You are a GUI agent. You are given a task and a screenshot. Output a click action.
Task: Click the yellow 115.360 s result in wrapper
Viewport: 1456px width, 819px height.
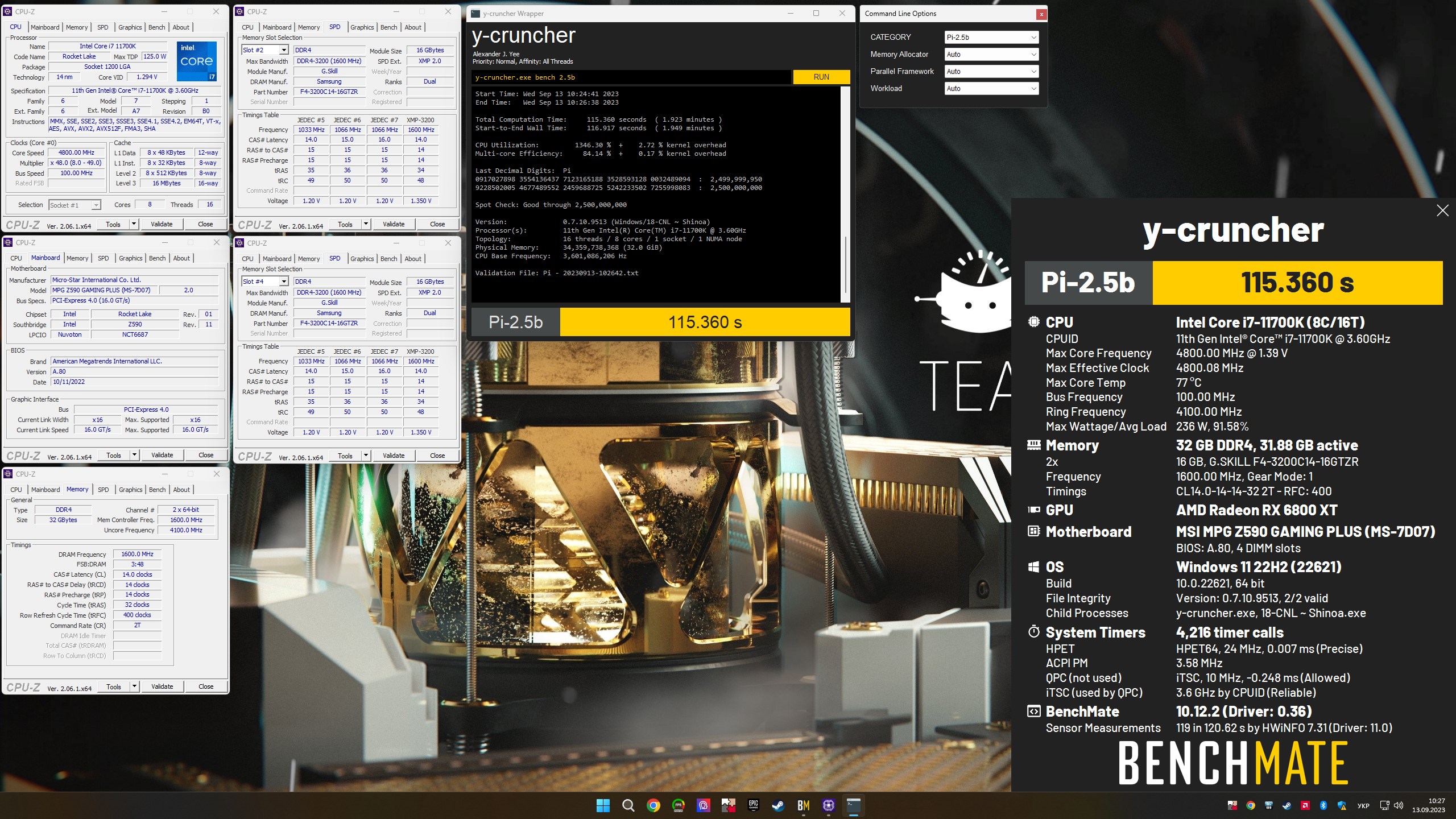(x=705, y=322)
